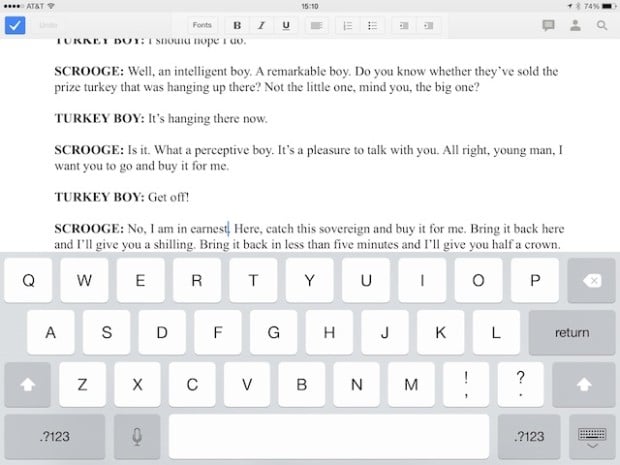Place cursor in "It's hanging there now." line

click(208, 119)
